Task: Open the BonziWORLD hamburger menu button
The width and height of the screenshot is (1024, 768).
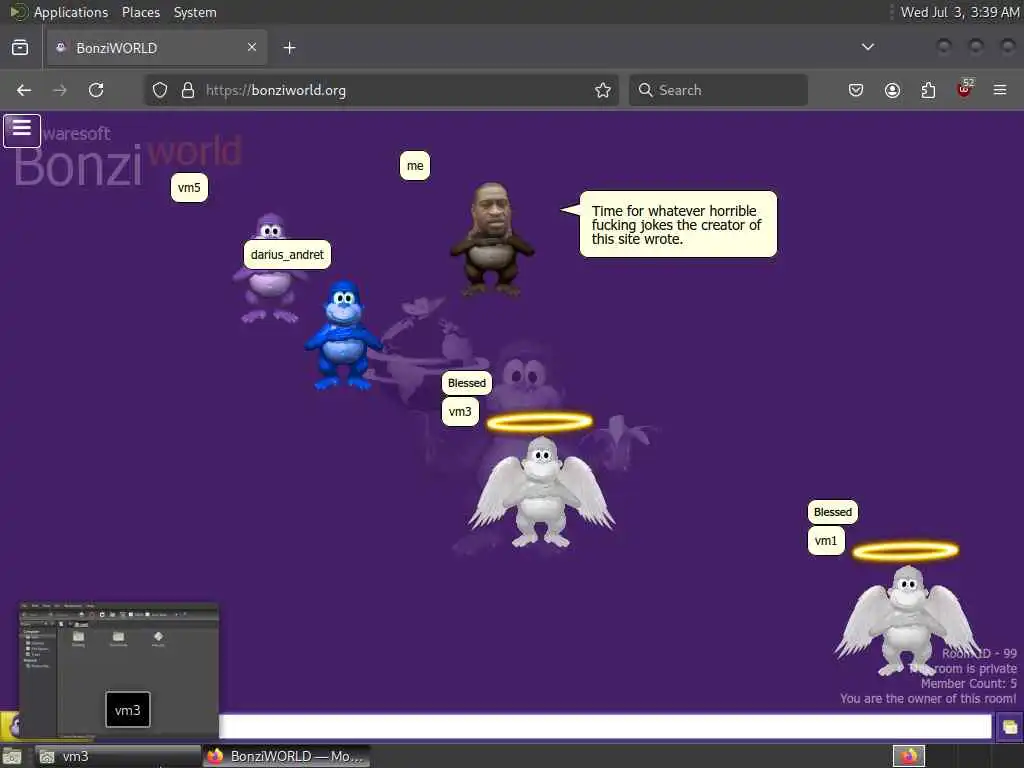Action: 22,131
